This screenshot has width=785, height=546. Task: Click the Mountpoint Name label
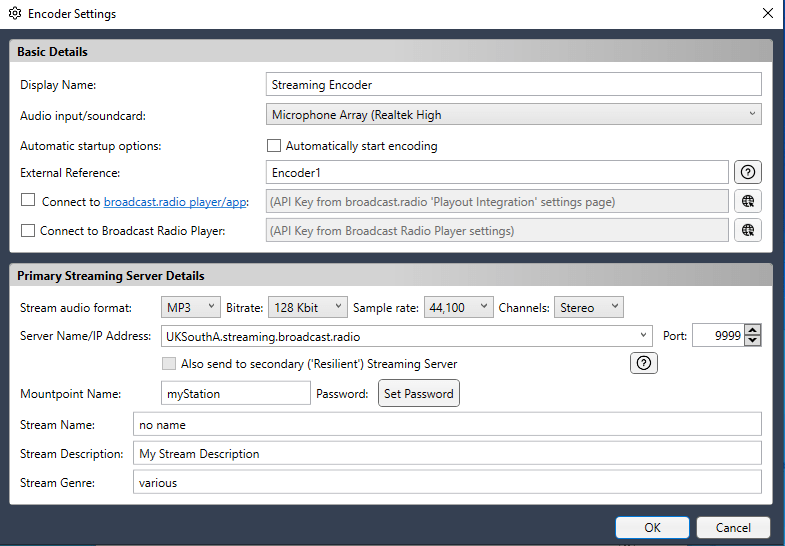click(x=70, y=394)
